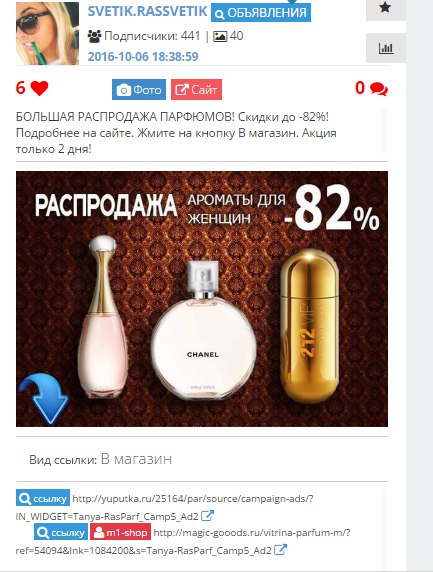The width and height of the screenshot is (433, 572).
Task: Click the star favorite icon
Action: (x=385, y=8)
